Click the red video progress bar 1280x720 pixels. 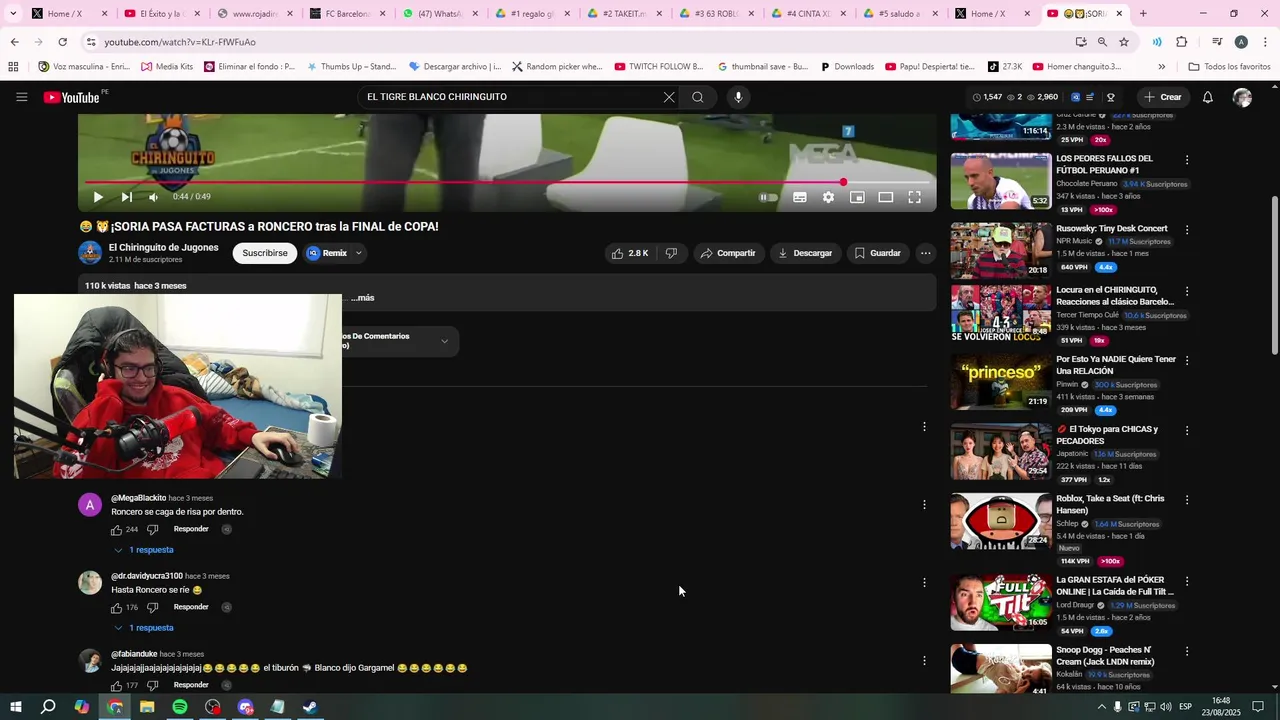tap(508, 182)
